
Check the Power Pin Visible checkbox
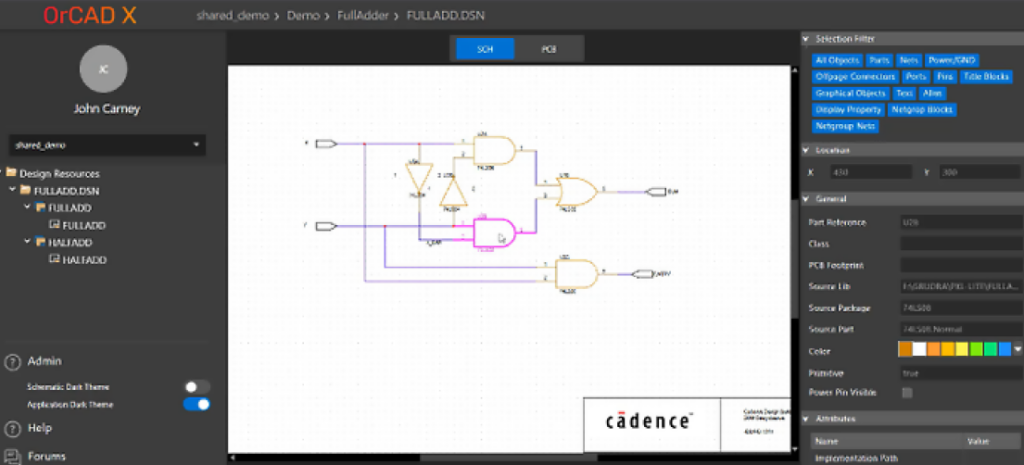(x=908, y=393)
